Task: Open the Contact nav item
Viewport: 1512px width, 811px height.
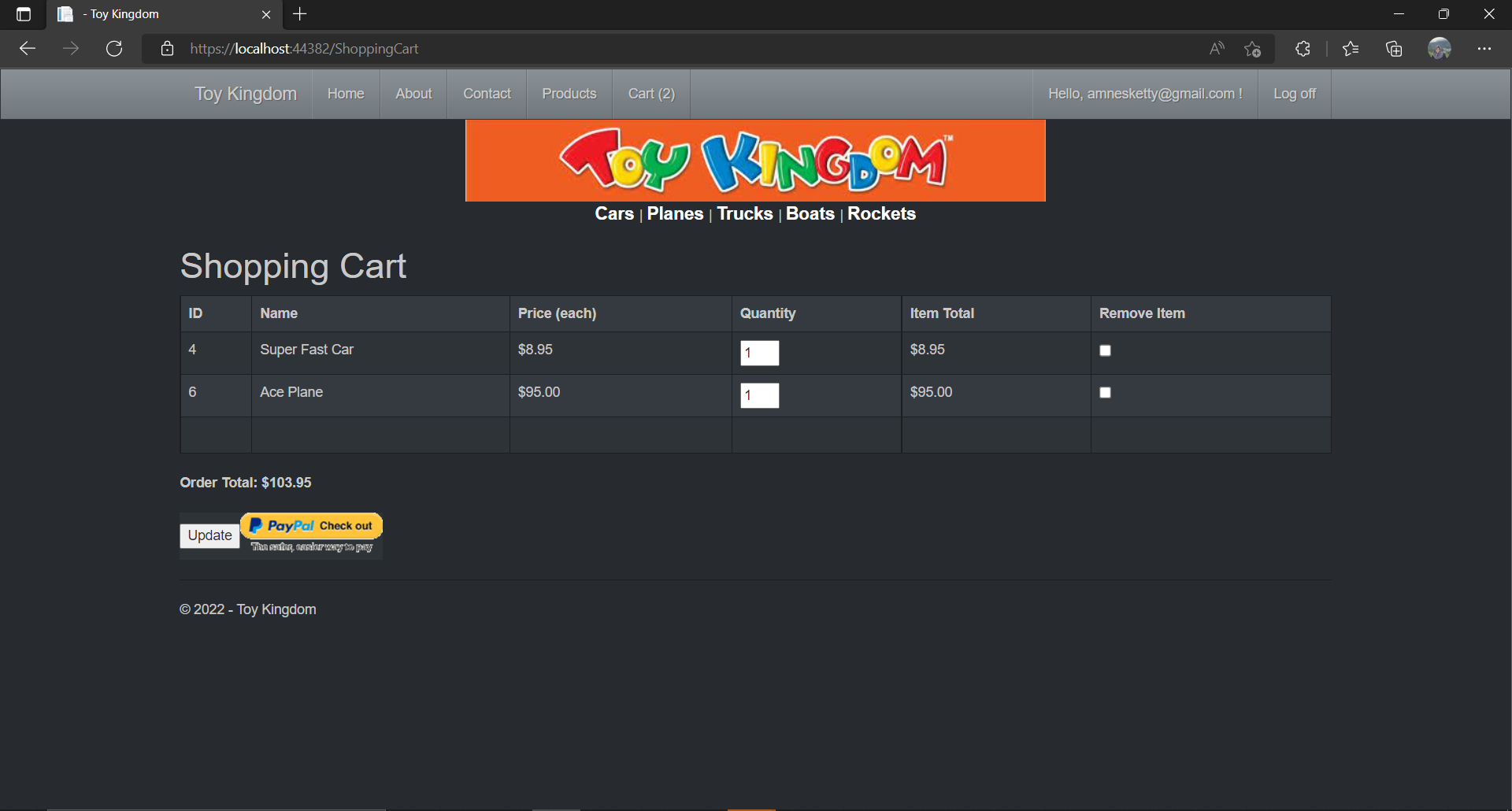Action: (x=487, y=94)
